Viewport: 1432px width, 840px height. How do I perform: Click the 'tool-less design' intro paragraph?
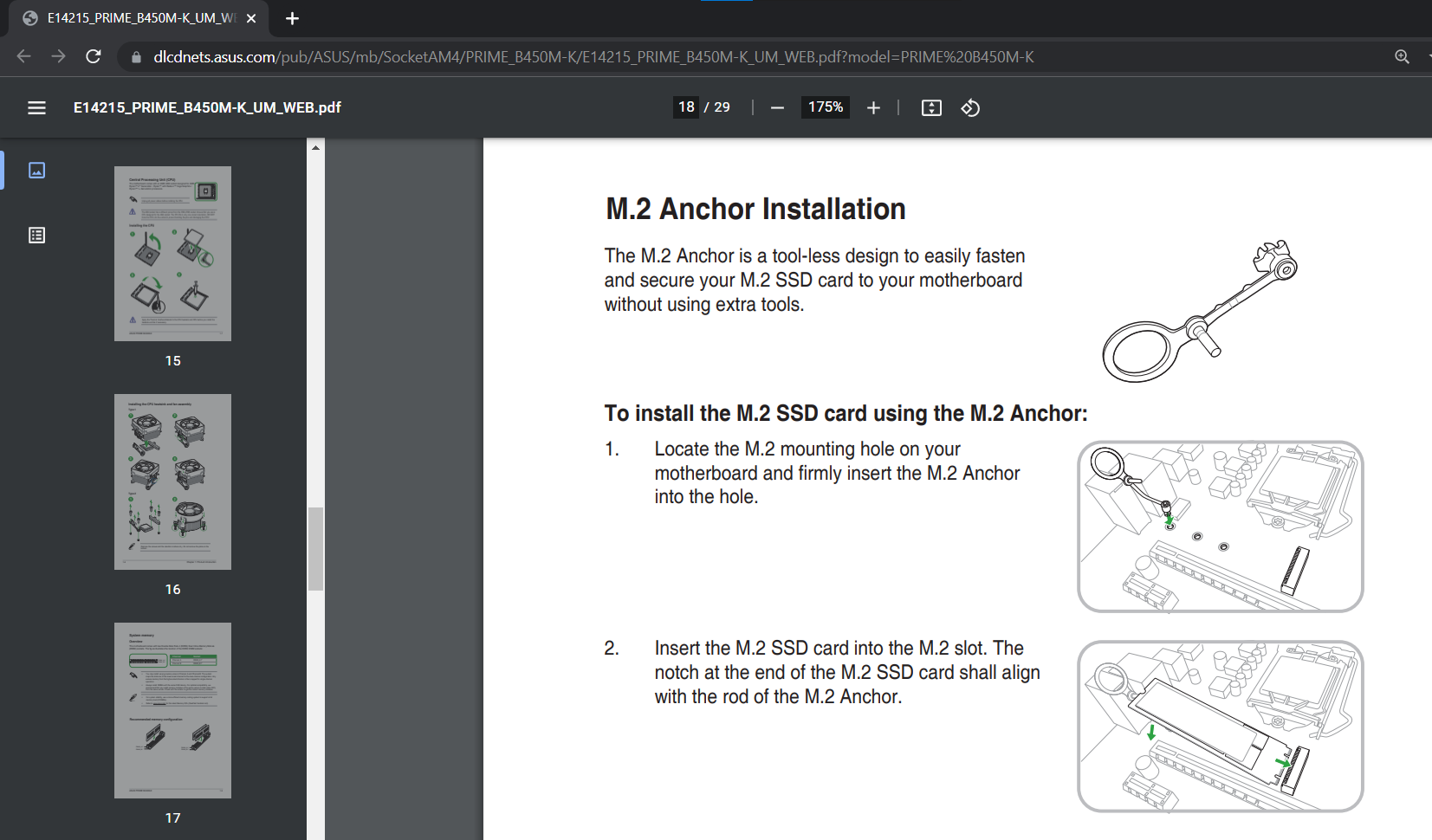tap(814, 280)
